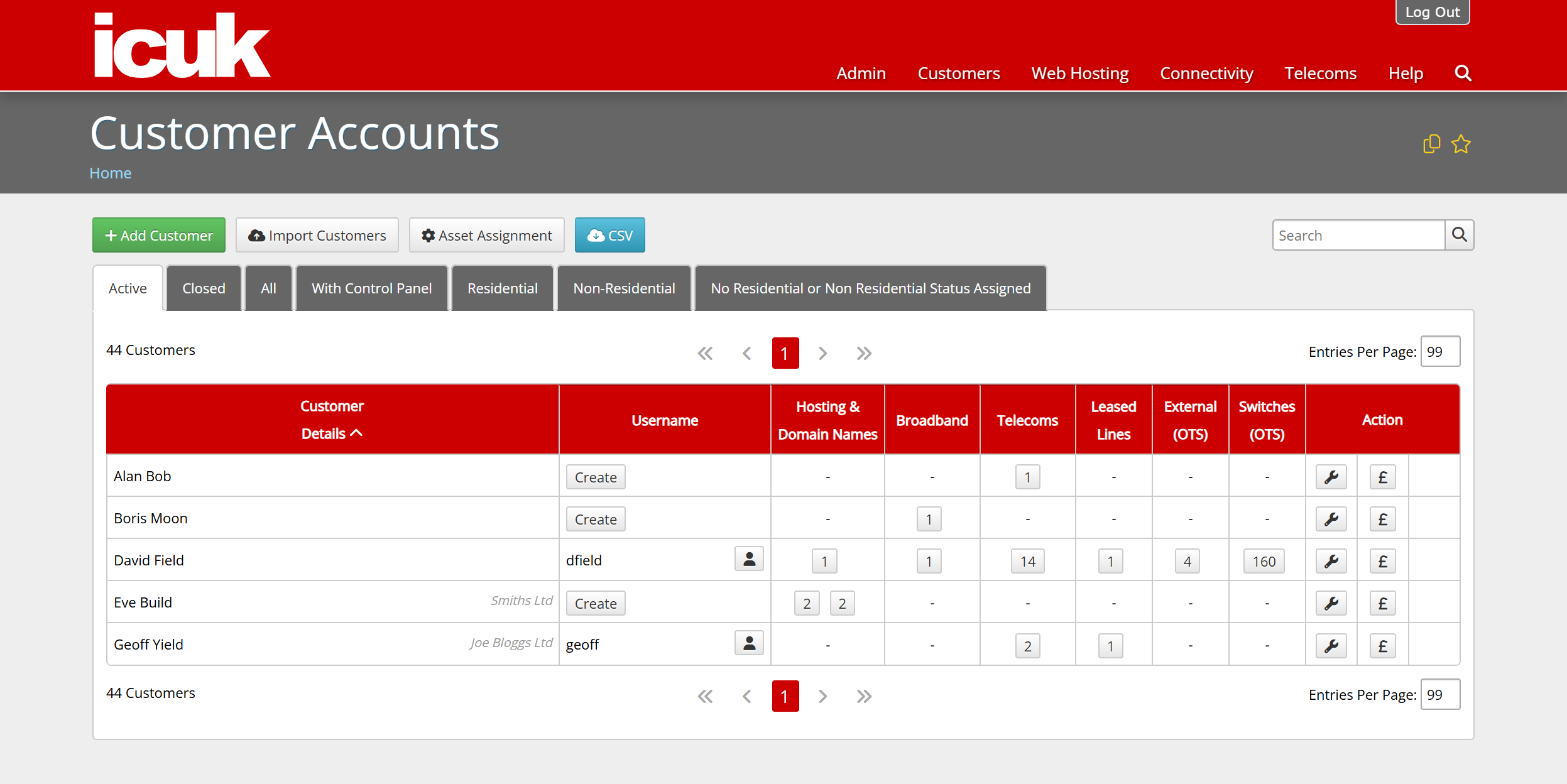Viewport: 1567px width, 784px height.
Task: Follow the Home breadcrumb link
Action: pyautogui.click(x=110, y=173)
